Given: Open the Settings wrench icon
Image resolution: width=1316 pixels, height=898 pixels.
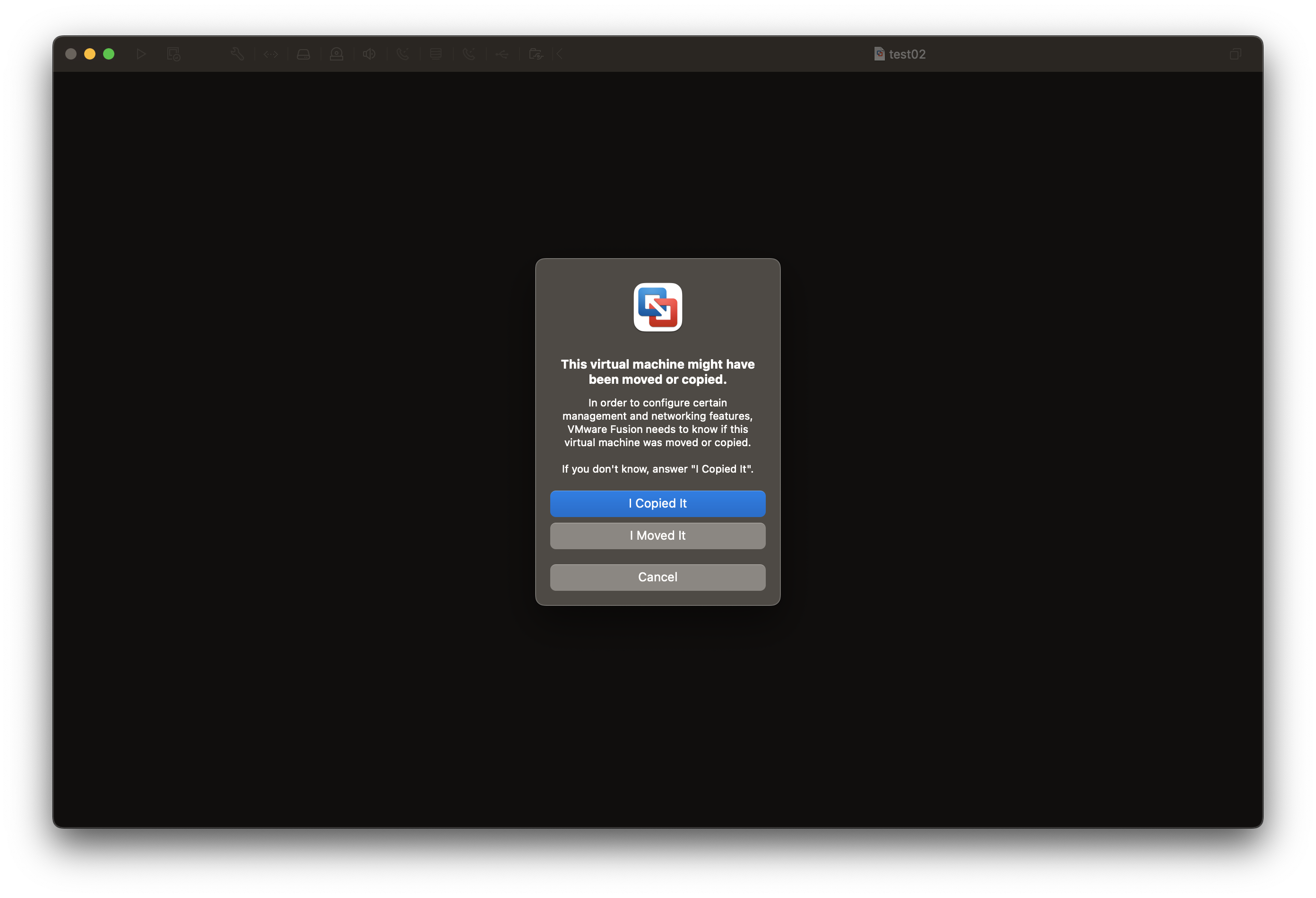Looking at the screenshot, I should point(237,54).
